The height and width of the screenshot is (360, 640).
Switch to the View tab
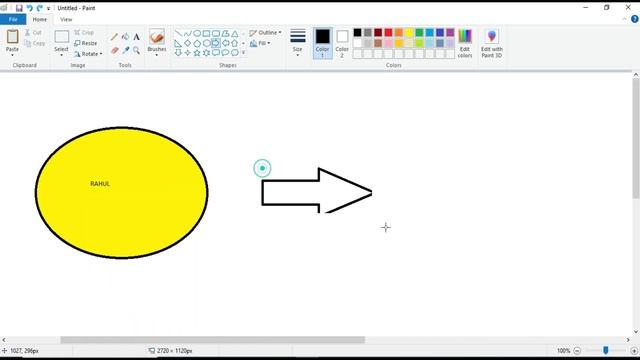coord(66,19)
